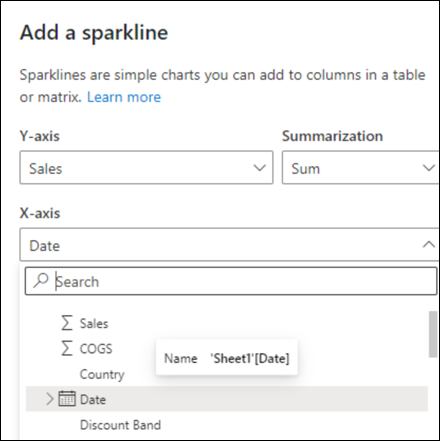
Task: Click the Date value in the X-axis box
Action: 45,246
